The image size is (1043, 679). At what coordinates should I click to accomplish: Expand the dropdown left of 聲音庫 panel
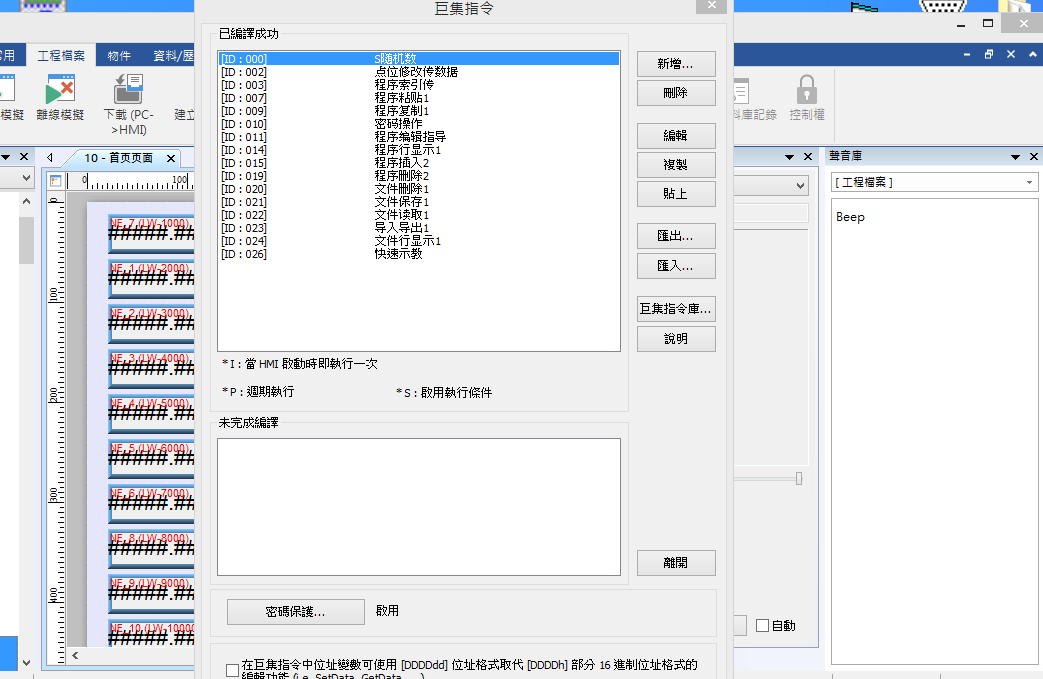click(x=800, y=185)
